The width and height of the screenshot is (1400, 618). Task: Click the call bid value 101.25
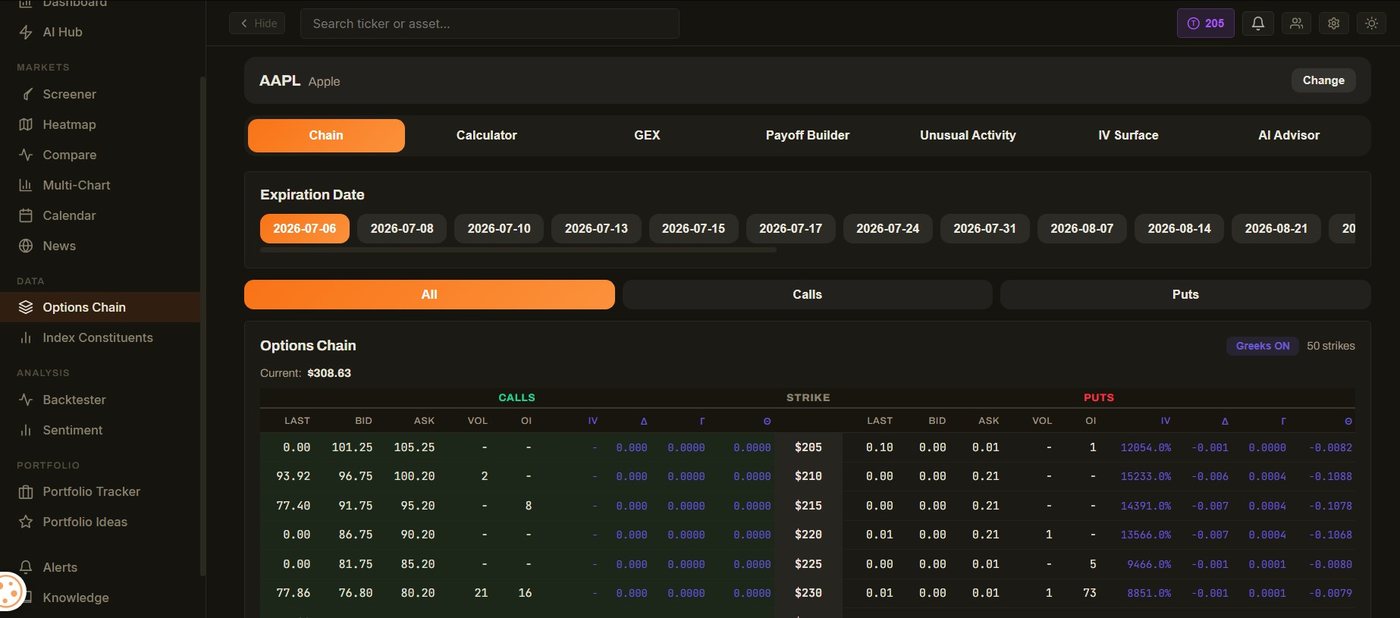click(x=352, y=448)
